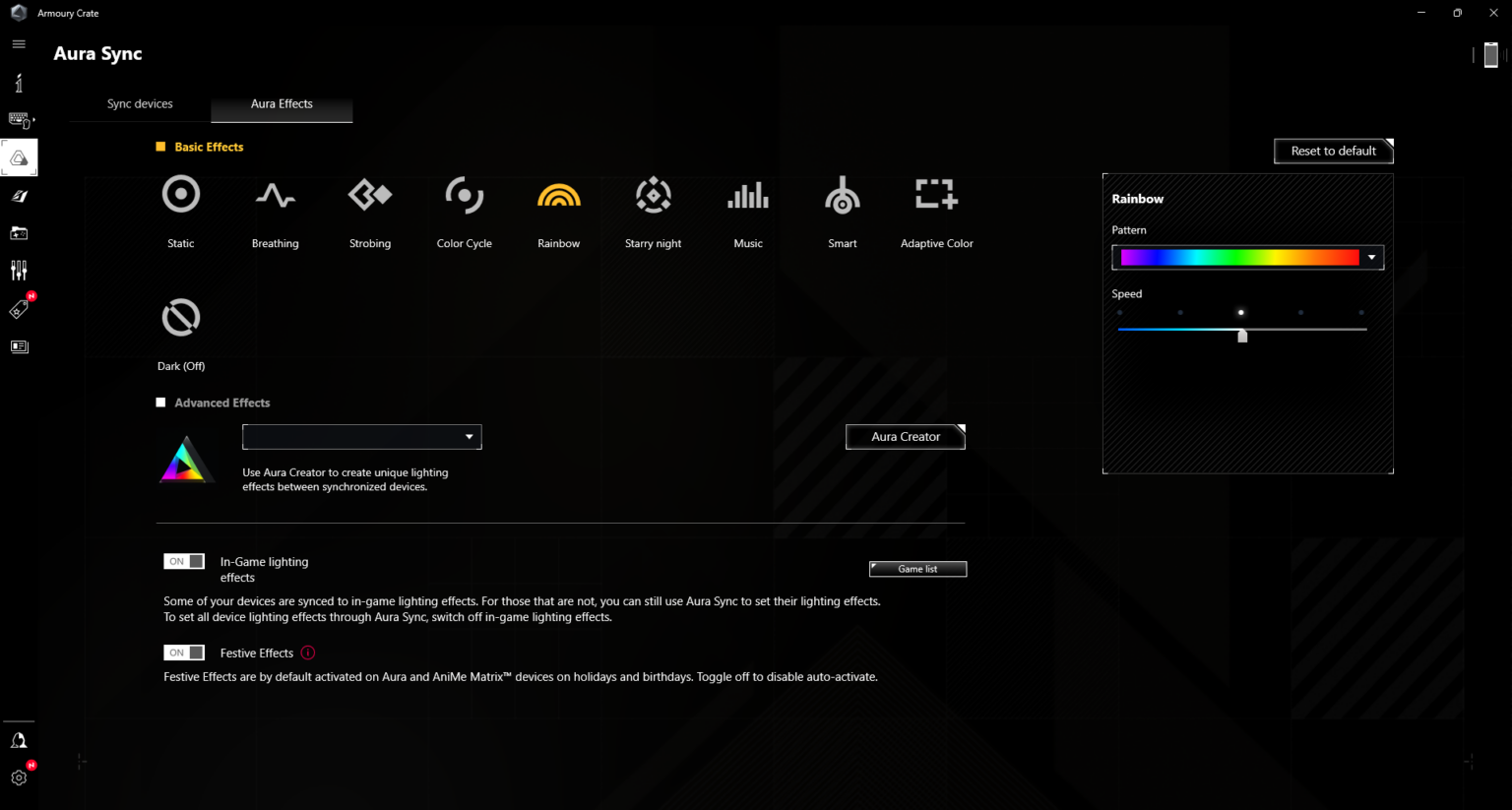This screenshot has width=1512, height=810.
Task: Launch Aura Creator
Action: click(x=905, y=436)
